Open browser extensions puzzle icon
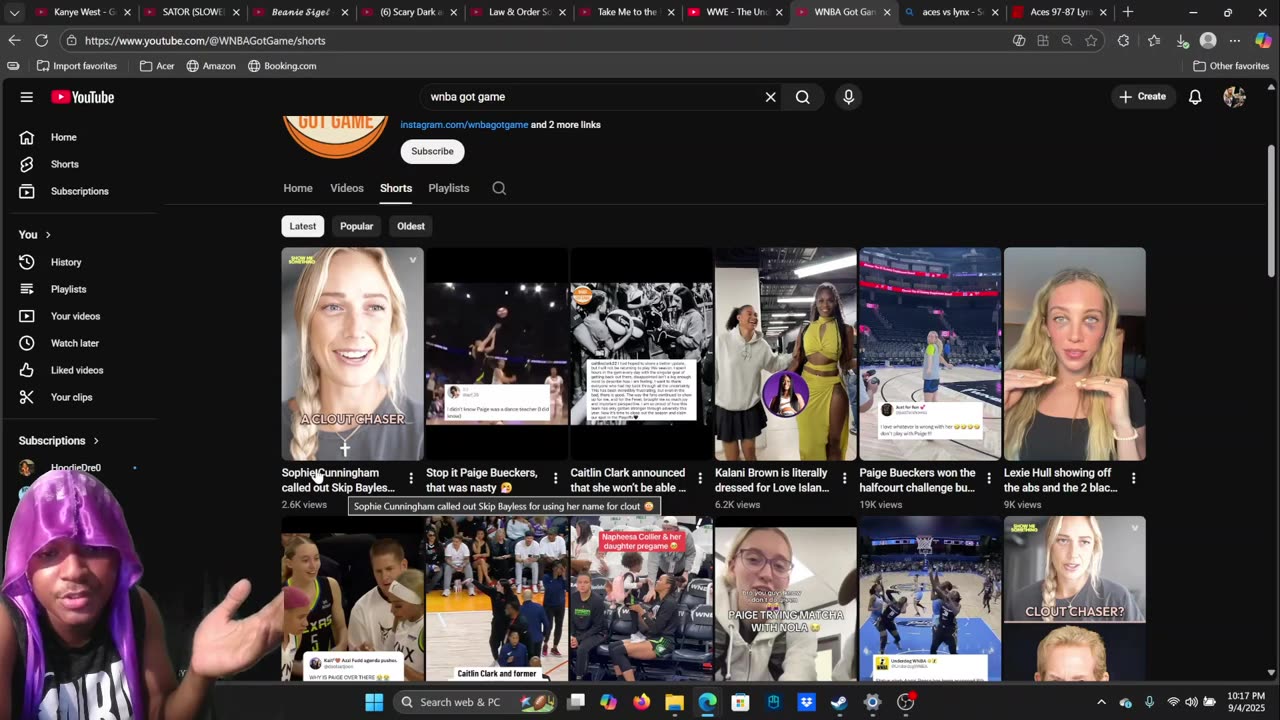The image size is (1280, 720). [x=1123, y=41]
